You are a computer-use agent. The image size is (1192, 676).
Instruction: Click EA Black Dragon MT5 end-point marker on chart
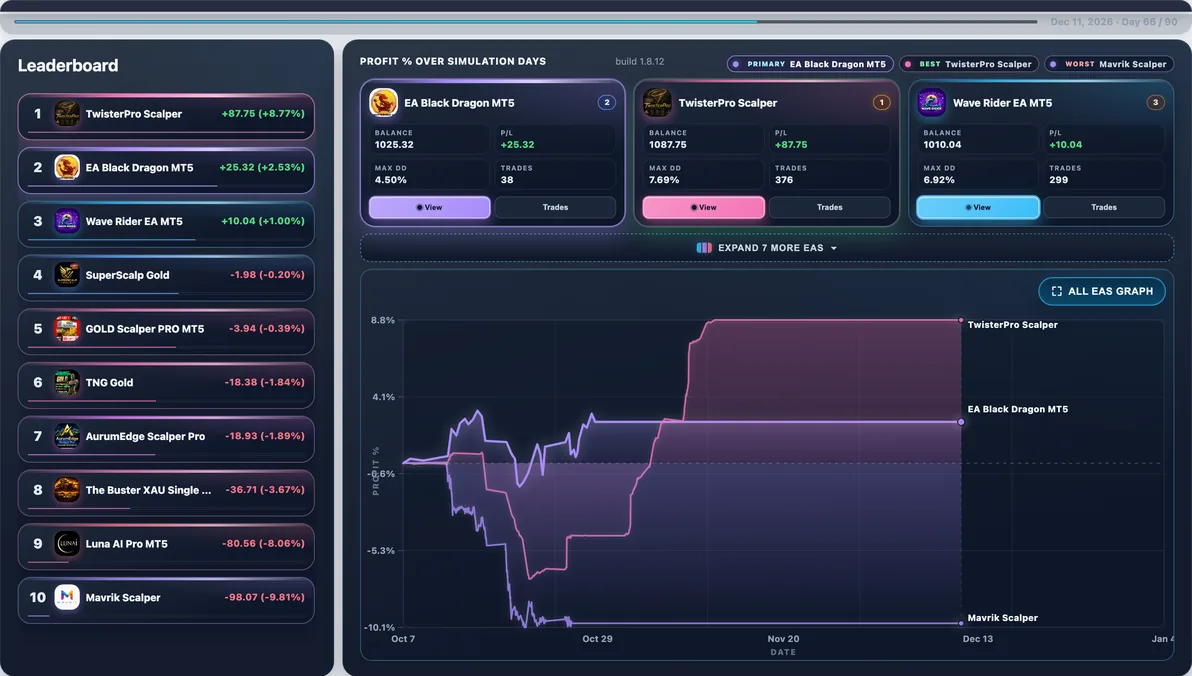[961, 421]
